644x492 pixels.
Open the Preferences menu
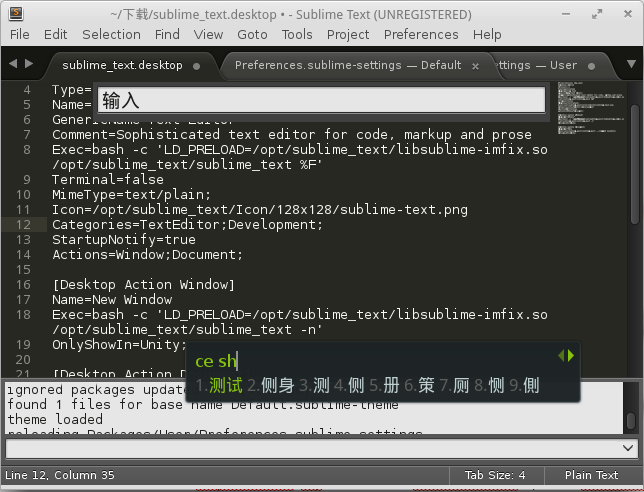(x=421, y=34)
